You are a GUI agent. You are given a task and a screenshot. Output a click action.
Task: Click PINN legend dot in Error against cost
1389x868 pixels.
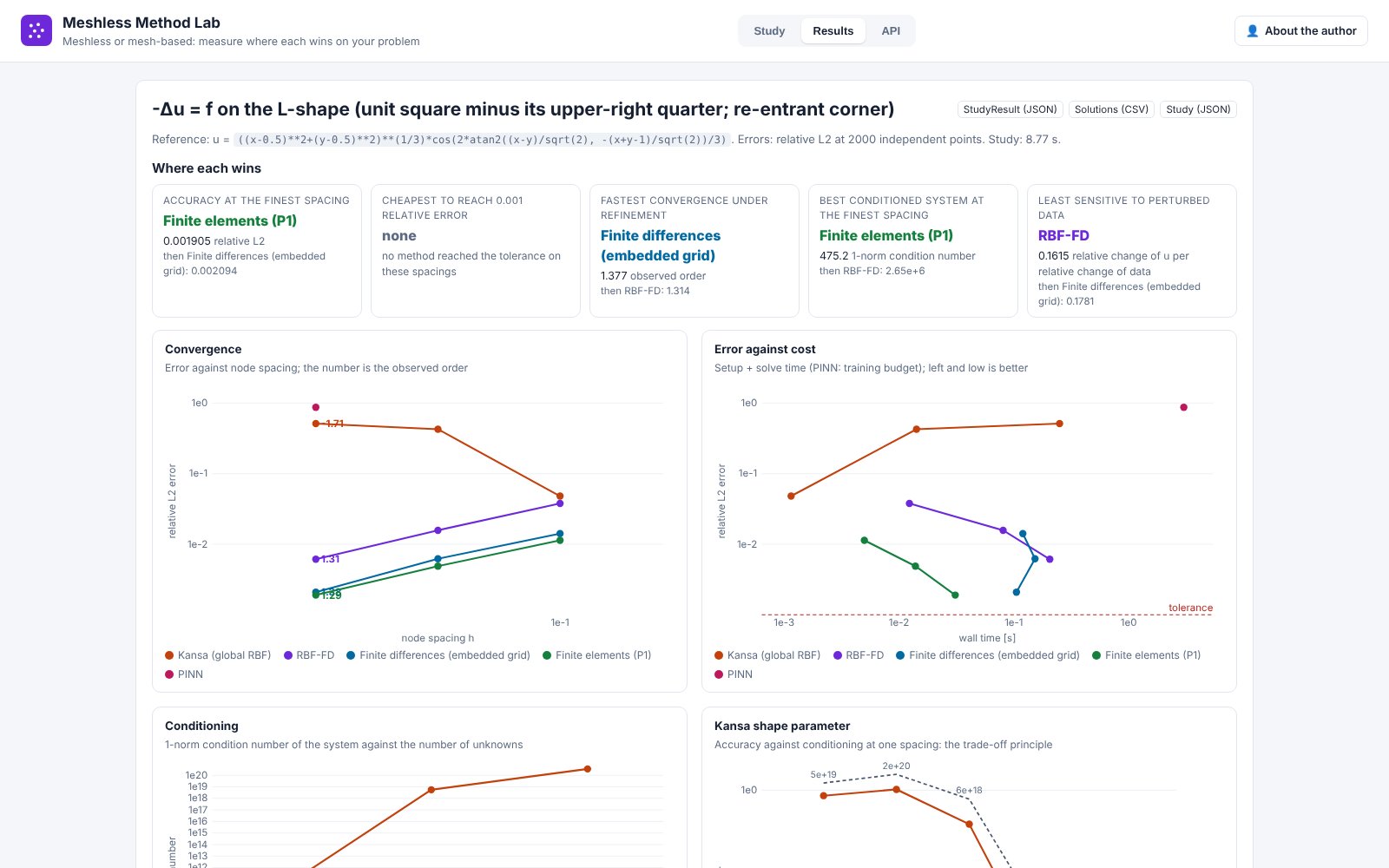click(719, 674)
